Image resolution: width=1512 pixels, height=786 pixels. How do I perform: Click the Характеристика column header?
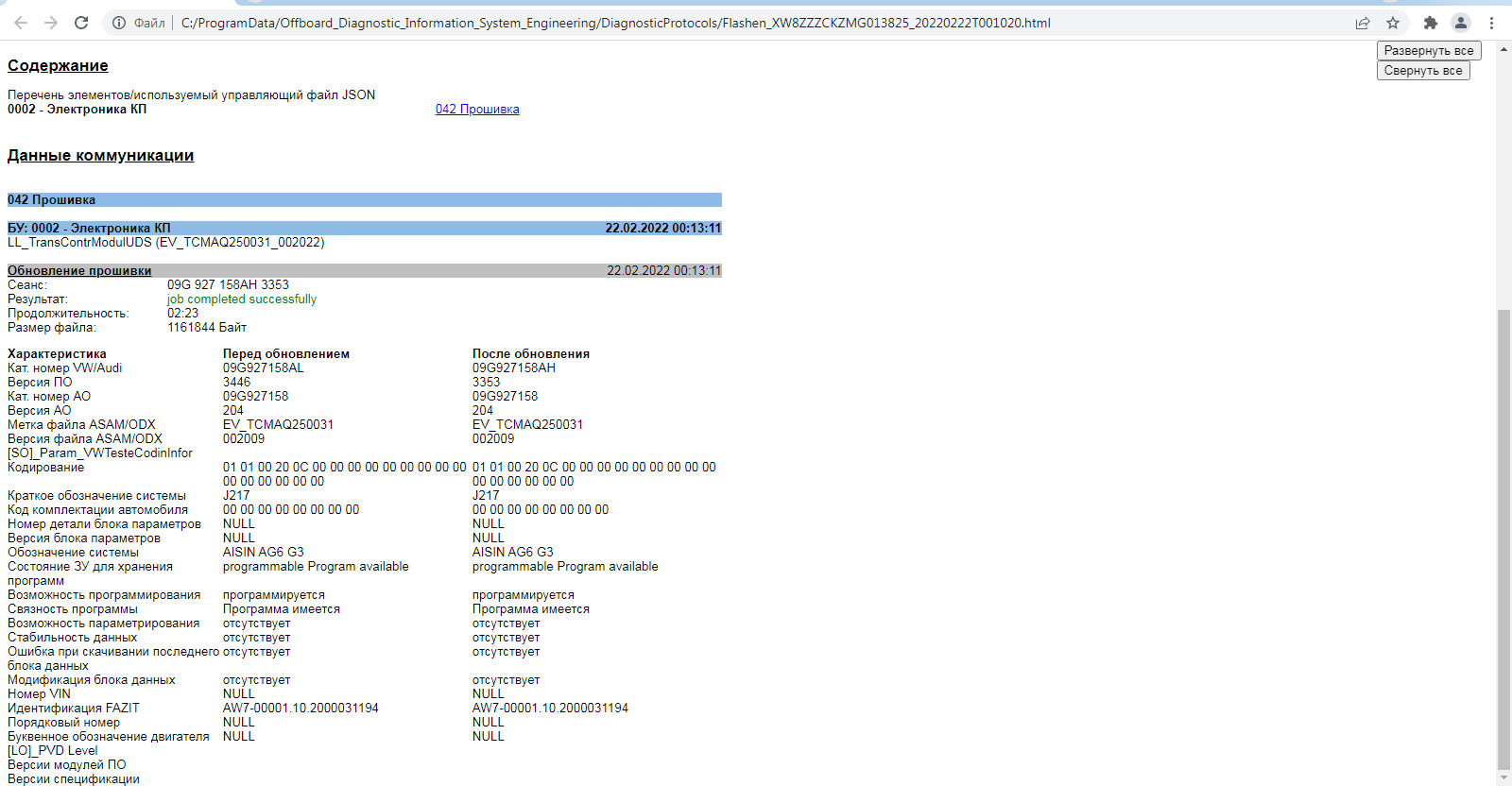(x=57, y=353)
